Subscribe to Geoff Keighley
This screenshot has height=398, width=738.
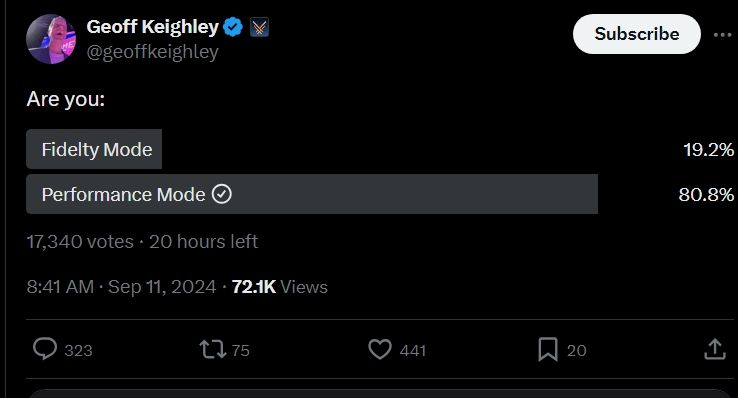636,34
